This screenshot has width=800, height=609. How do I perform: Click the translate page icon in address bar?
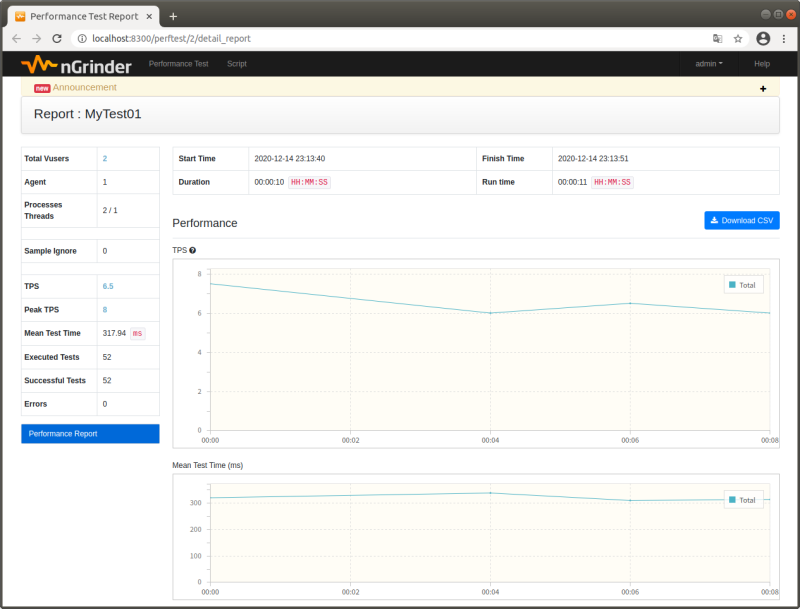click(717, 39)
